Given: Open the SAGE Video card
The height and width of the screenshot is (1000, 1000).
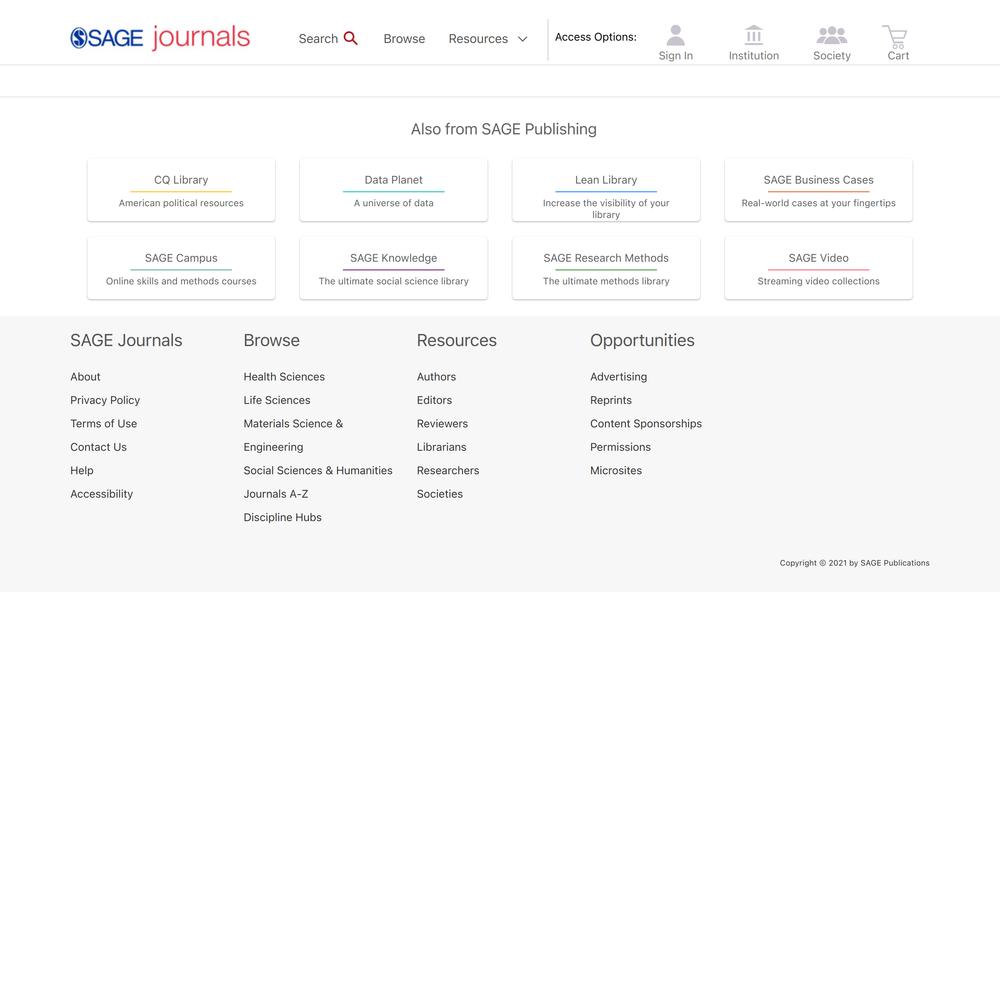Looking at the screenshot, I should 818,268.
